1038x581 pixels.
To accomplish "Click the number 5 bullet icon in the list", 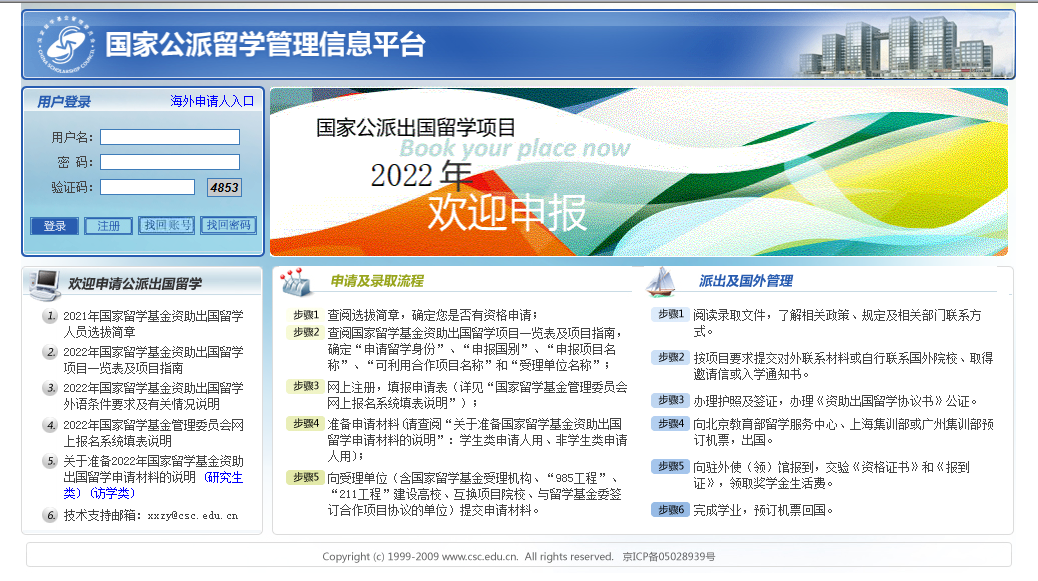I will coord(50,461).
